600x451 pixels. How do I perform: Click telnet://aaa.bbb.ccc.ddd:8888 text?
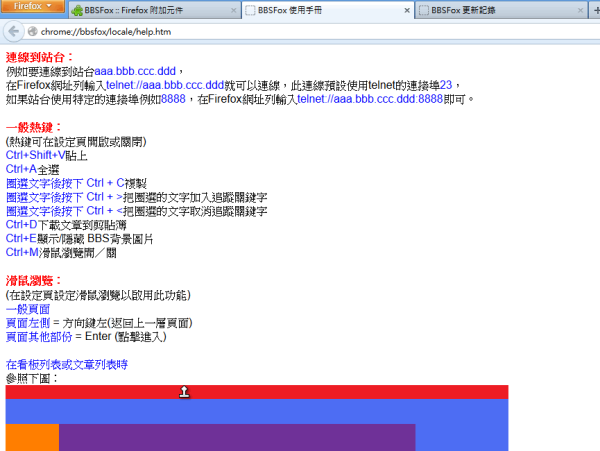(x=370, y=99)
